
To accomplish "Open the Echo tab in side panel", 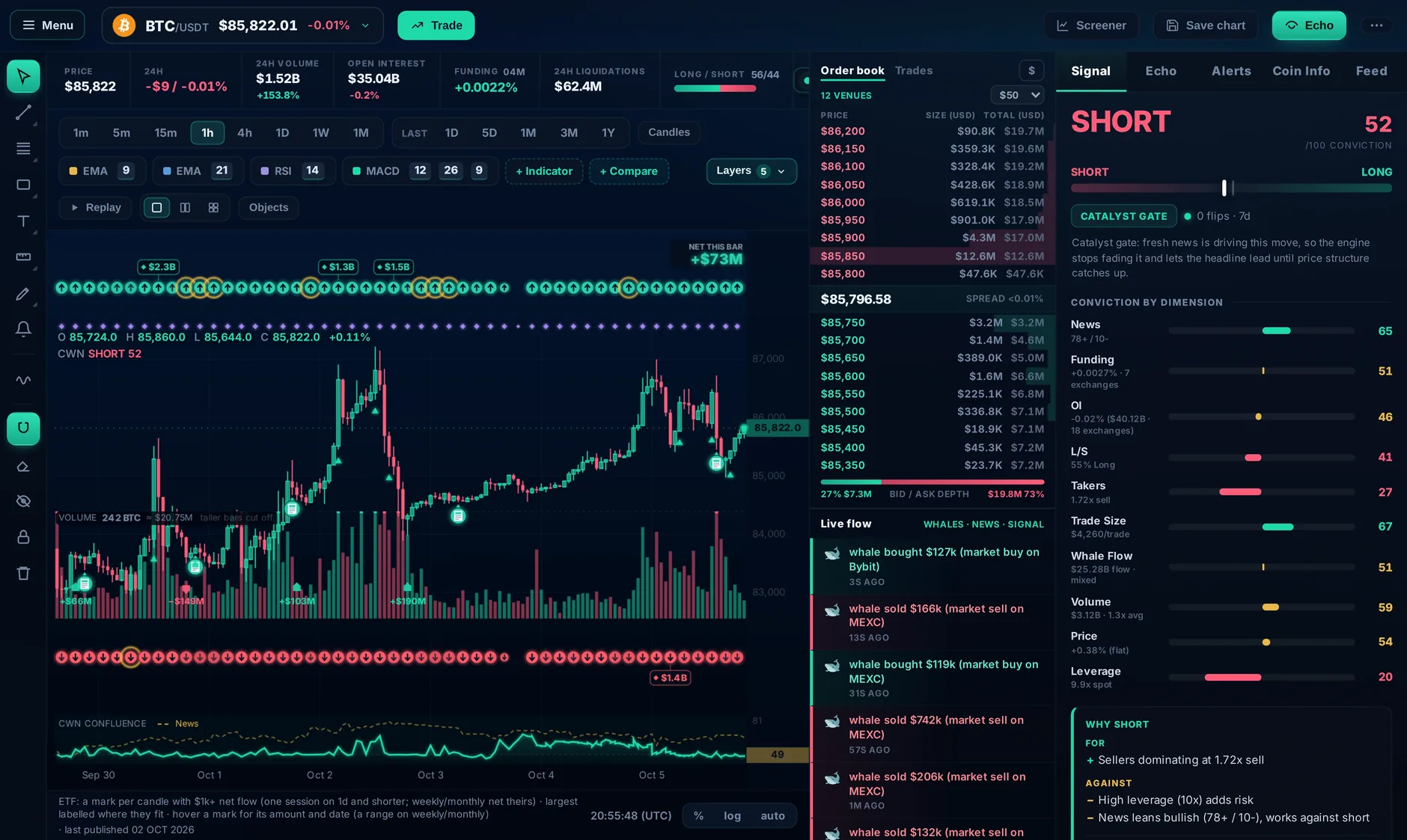I will tap(1161, 71).
